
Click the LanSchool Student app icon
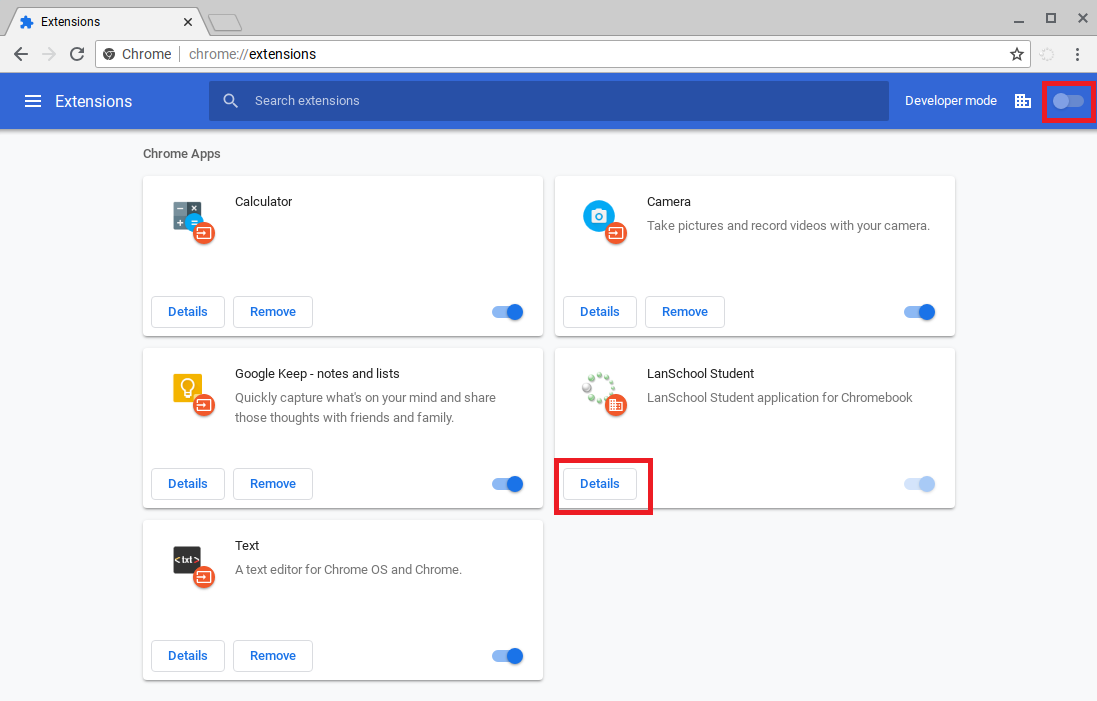pyautogui.click(x=604, y=394)
